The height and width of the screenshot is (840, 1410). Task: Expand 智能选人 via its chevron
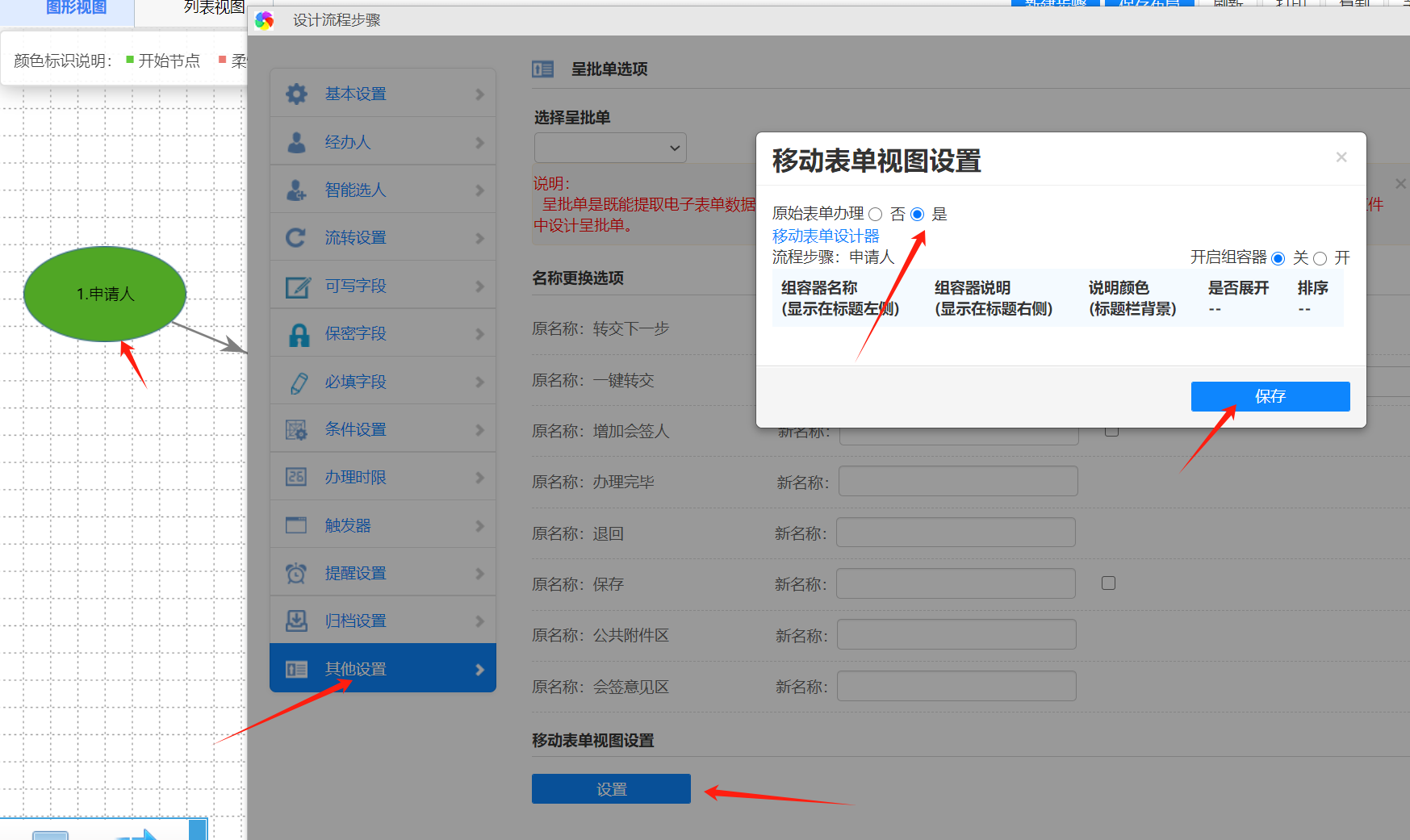click(479, 190)
